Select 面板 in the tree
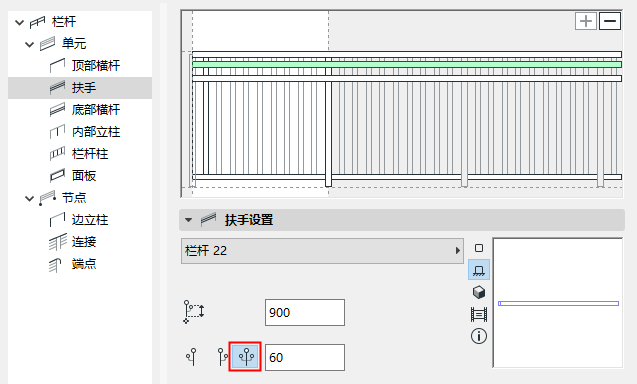The height and width of the screenshot is (384, 637). tap(84, 176)
